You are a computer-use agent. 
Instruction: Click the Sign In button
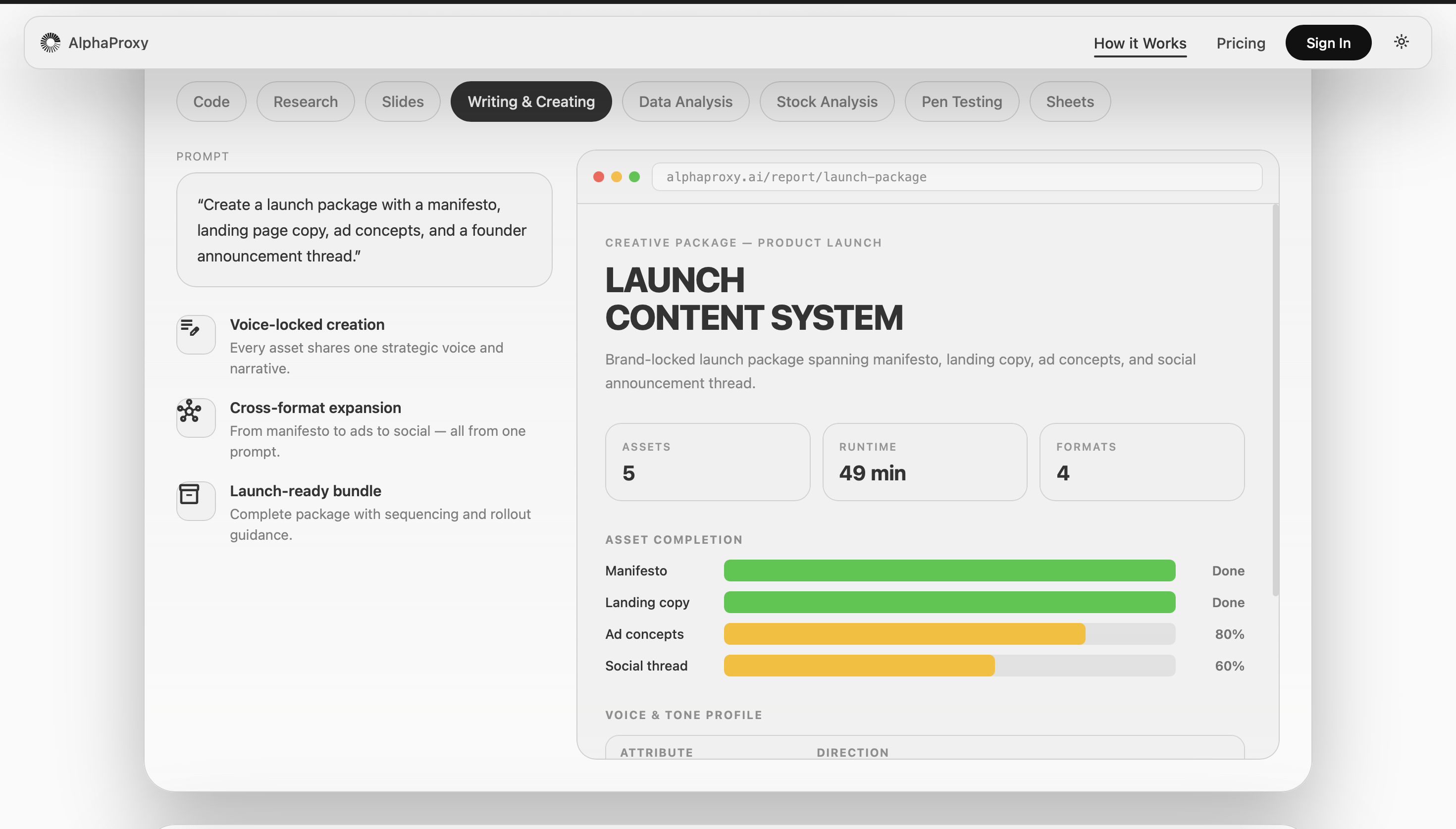click(x=1328, y=43)
